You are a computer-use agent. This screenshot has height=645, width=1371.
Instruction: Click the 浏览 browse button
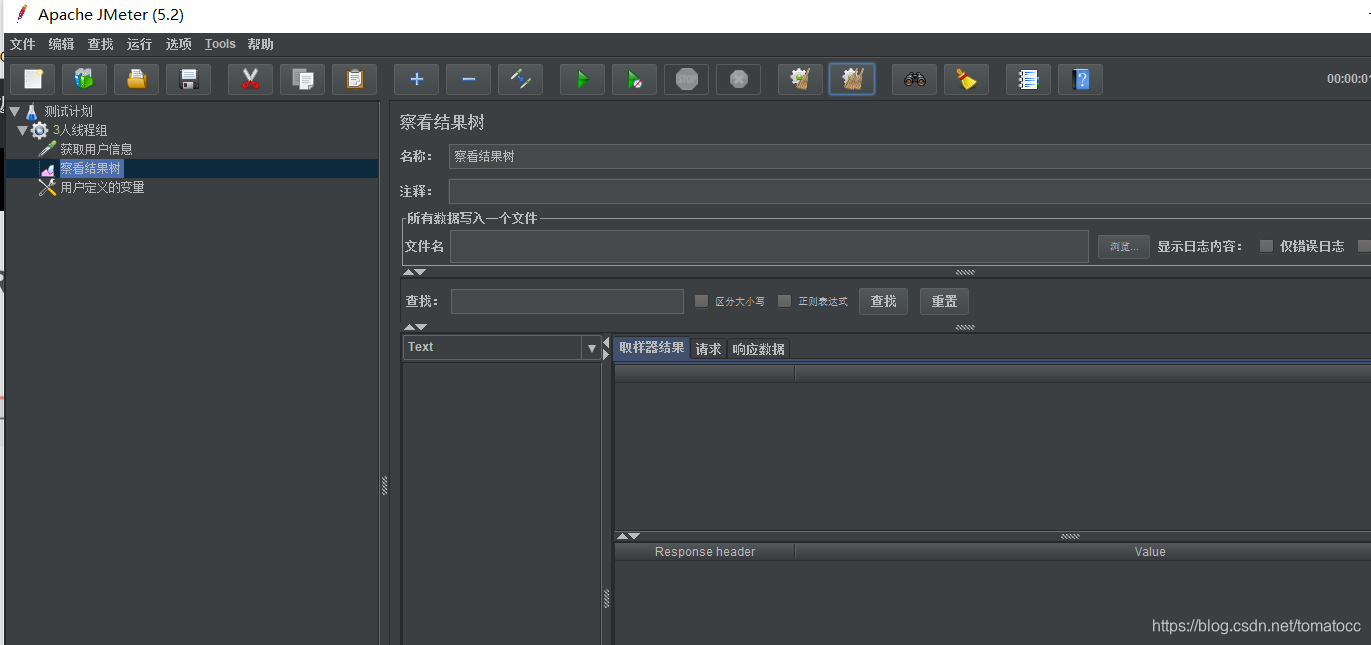(x=1124, y=246)
